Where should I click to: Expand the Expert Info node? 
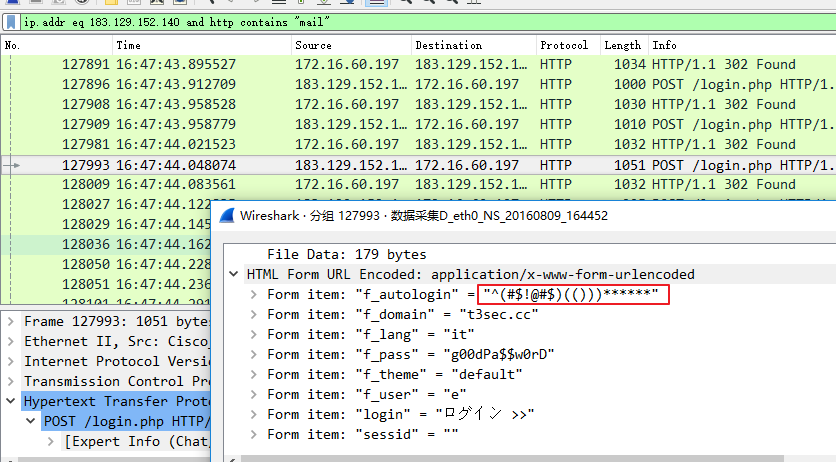(x=51, y=442)
